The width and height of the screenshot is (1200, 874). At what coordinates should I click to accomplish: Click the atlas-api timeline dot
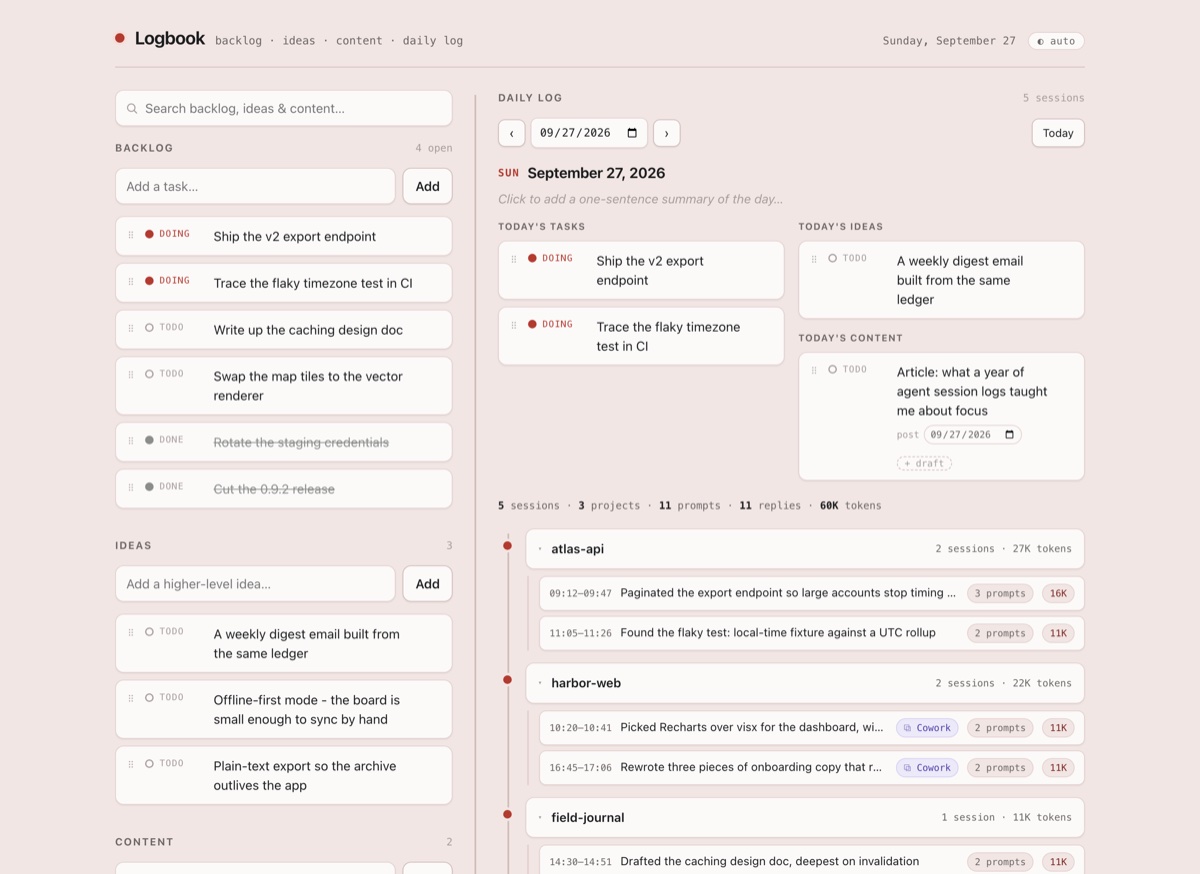pos(507,545)
